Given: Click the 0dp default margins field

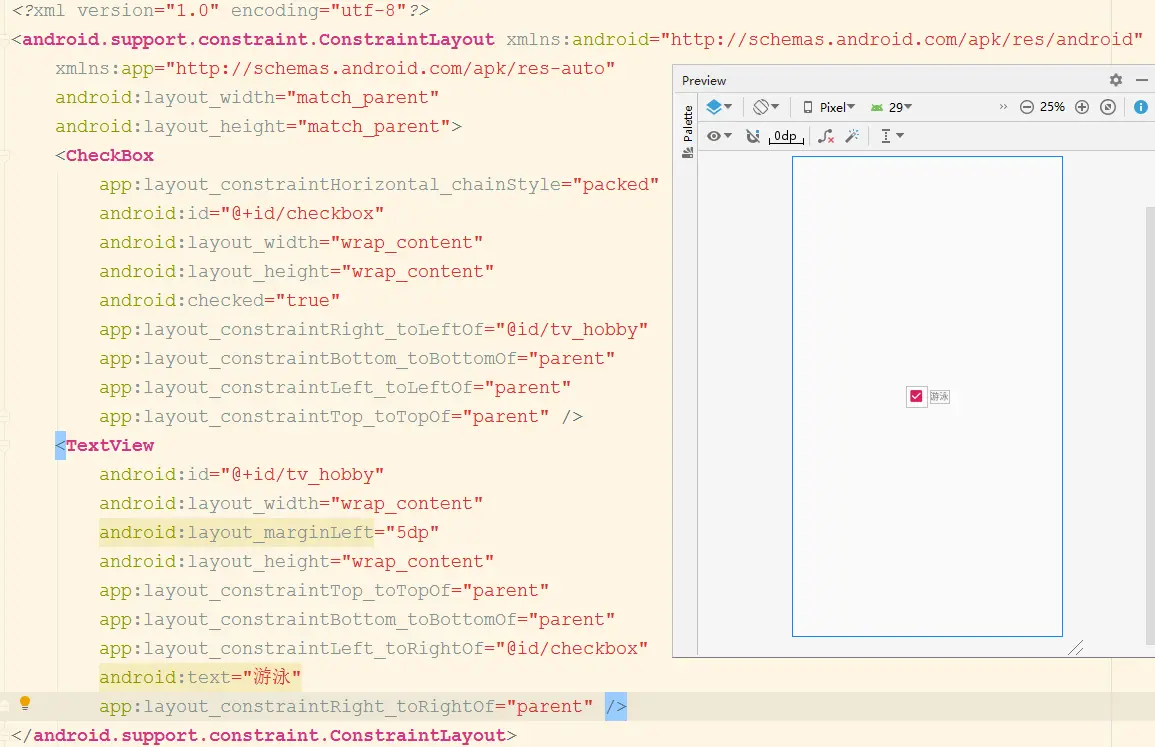Looking at the screenshot, I should point(786,136).
